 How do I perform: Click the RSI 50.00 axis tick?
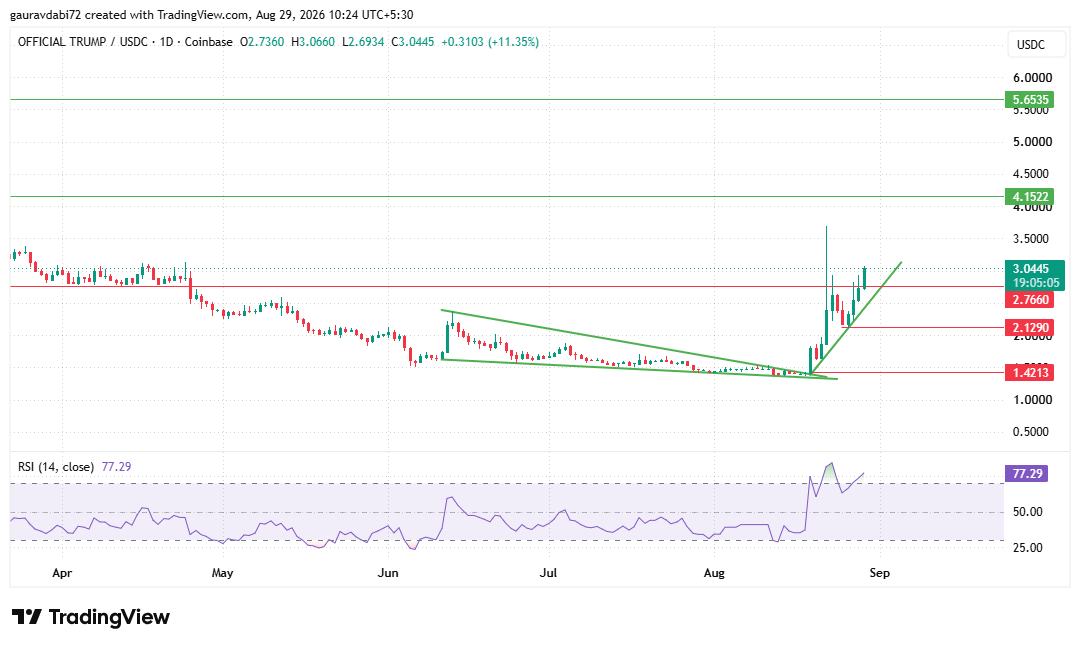(1028, 512)
